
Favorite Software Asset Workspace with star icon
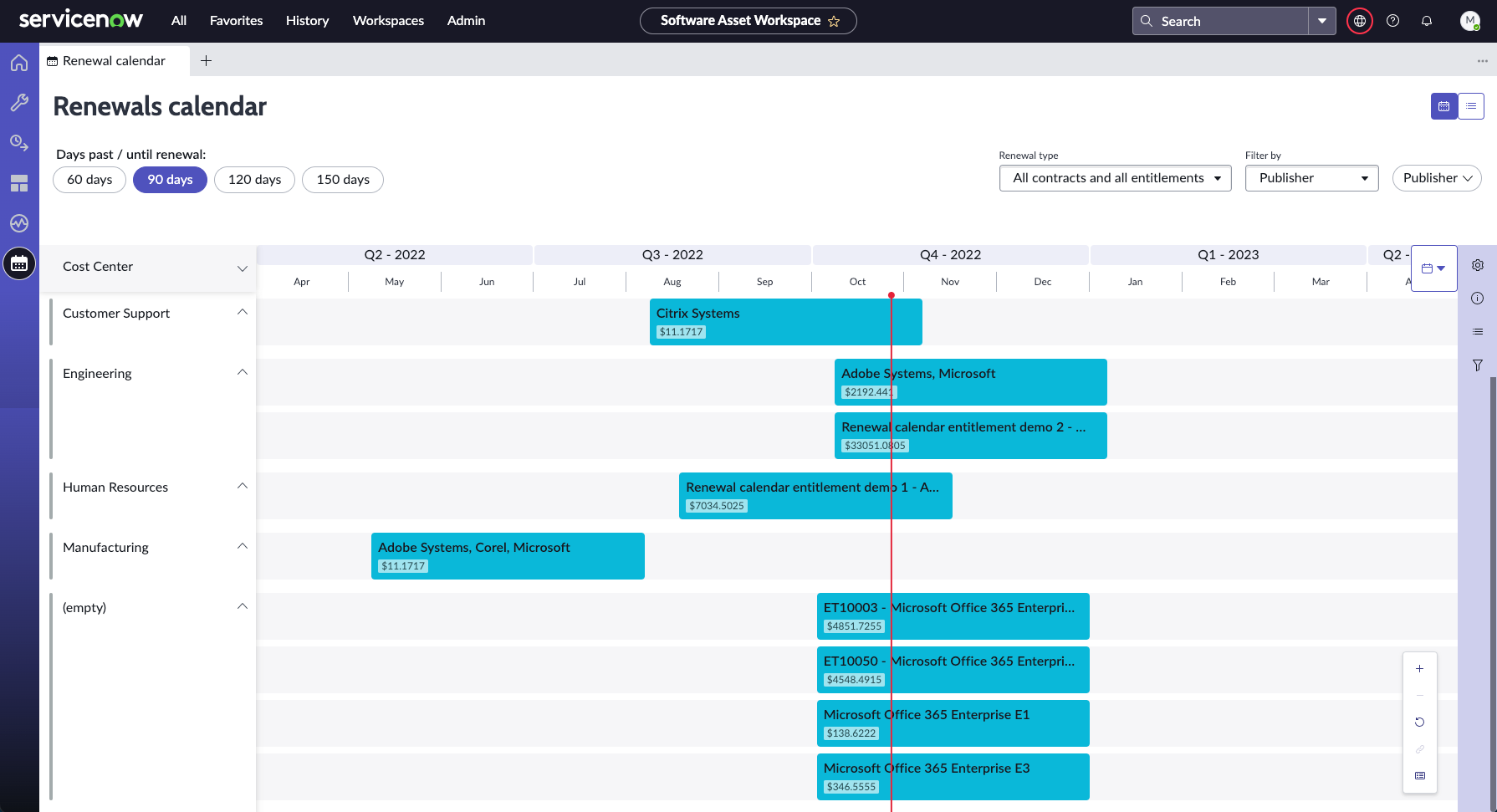pos(834,21)
